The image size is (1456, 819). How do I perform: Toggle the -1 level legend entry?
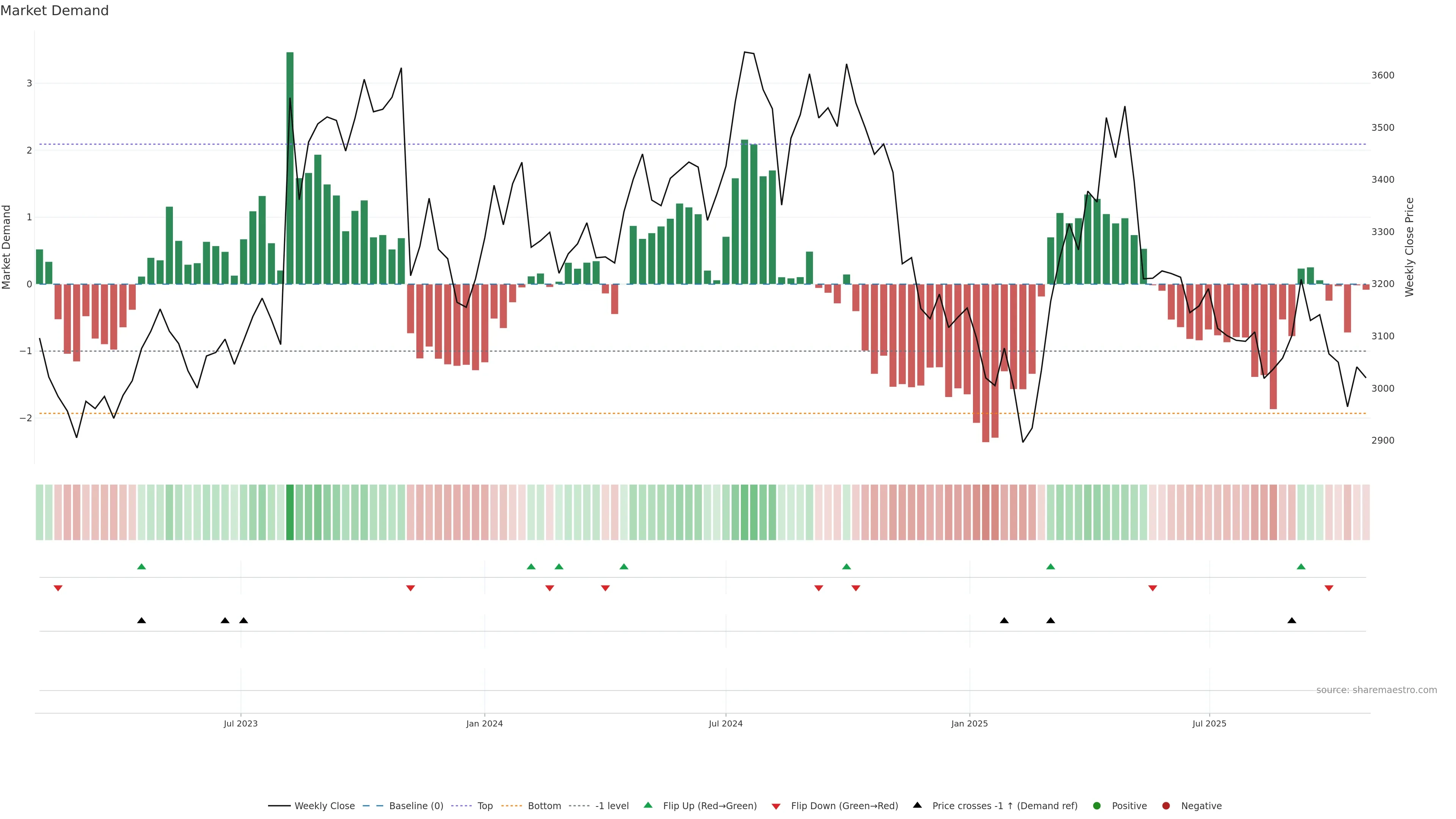coord(612,806)
